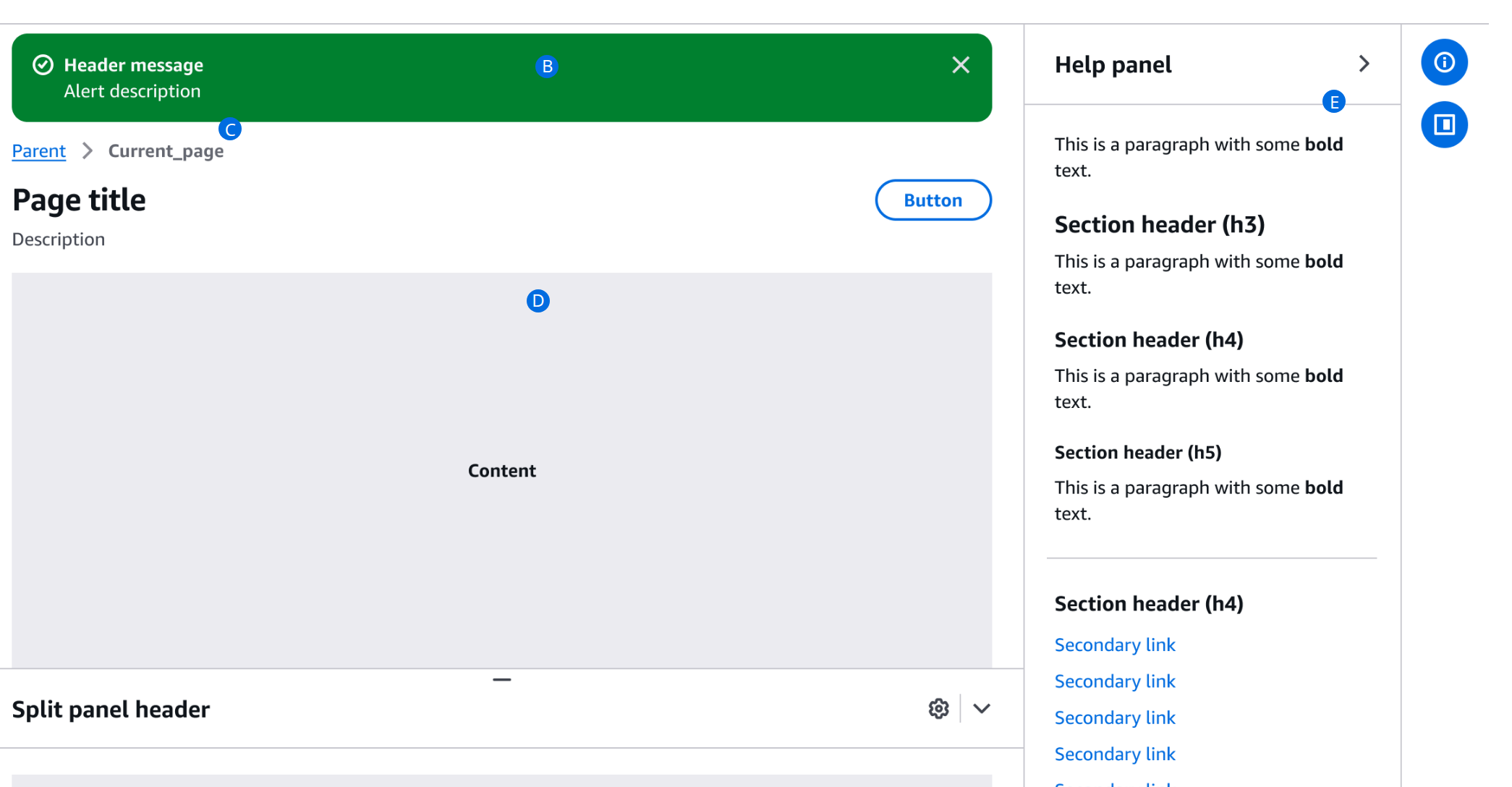Image resolution: width=1512 pixels, height=787 pixels.
Task: Click the Page title heading
Action: click(79, 200)
